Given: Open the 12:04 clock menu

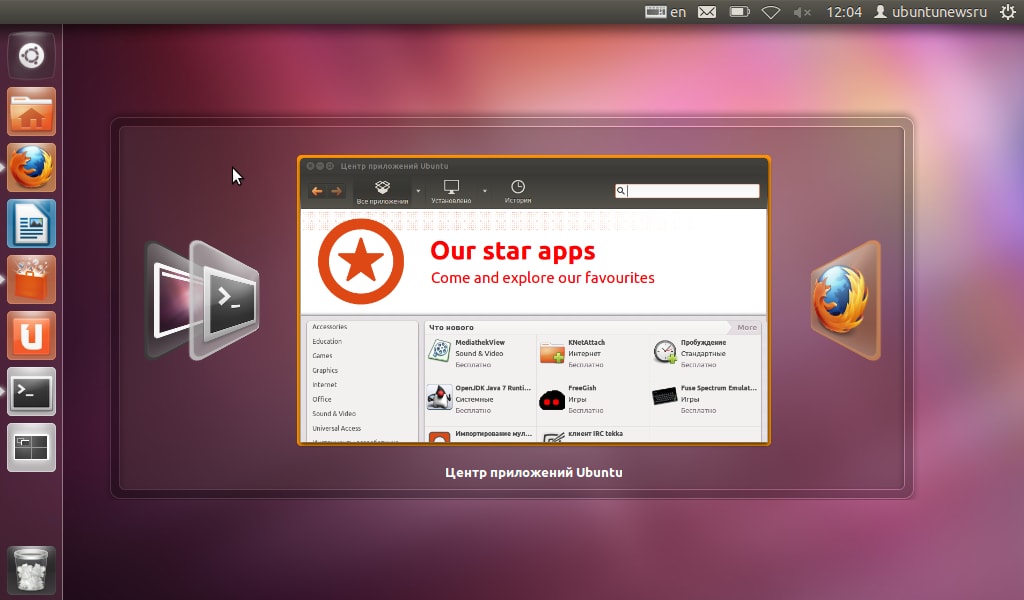Looking at the screenshot, I should (844, 12).
